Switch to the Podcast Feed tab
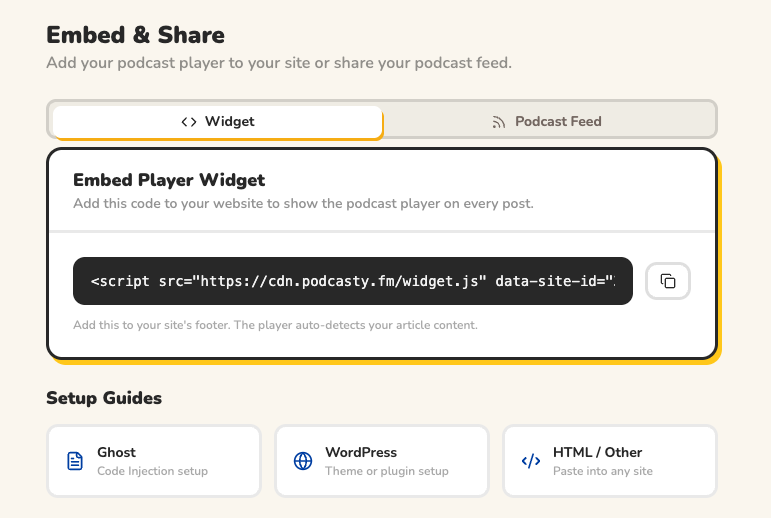The width and height of the screenshot is (771, 518). point(550,122)
